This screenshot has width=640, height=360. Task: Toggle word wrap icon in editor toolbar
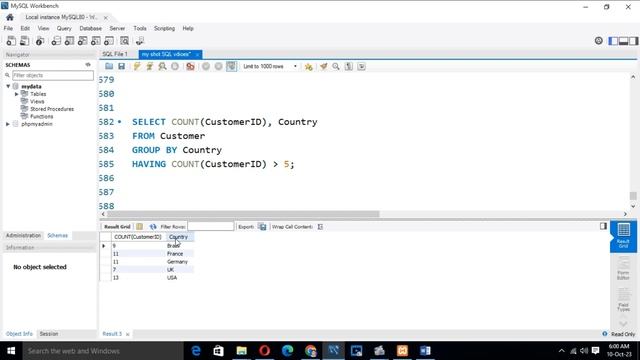click(x=361, y=66)
